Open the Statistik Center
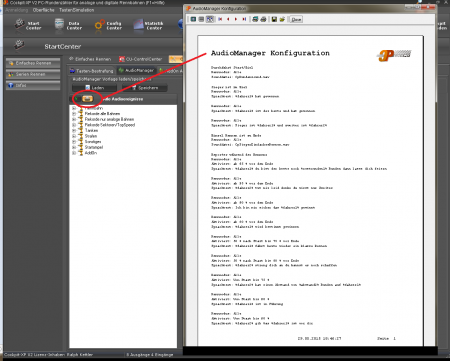 tap(148, 25)
